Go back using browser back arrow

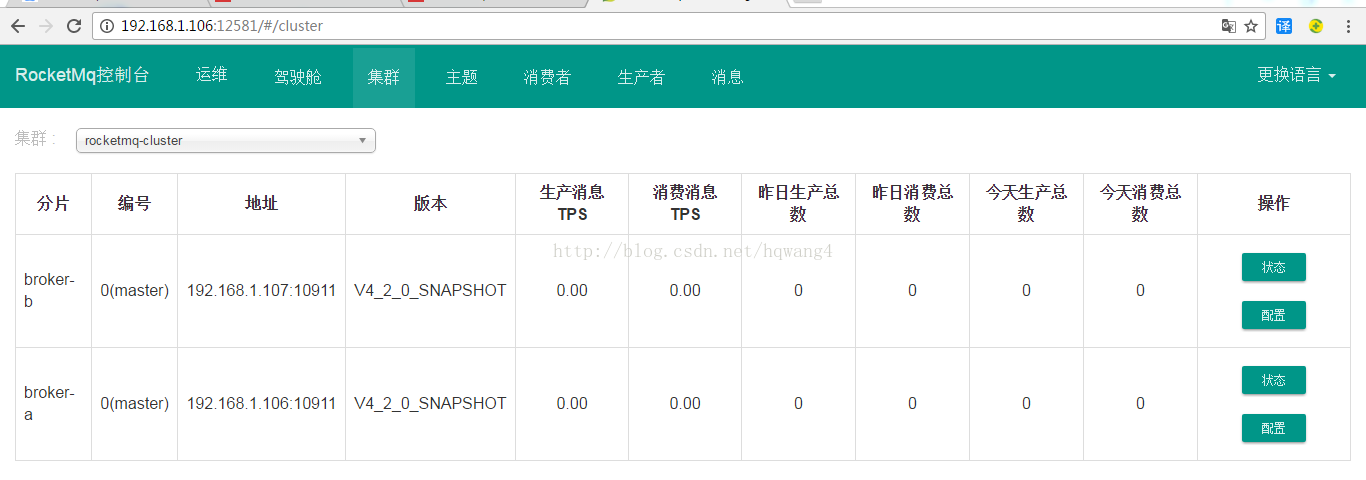point(18,26)
